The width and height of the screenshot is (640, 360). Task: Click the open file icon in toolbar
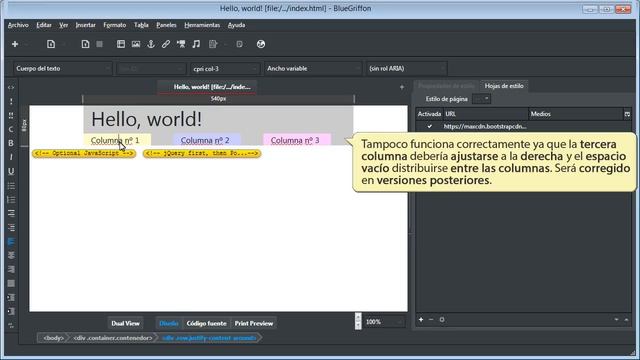51,44
